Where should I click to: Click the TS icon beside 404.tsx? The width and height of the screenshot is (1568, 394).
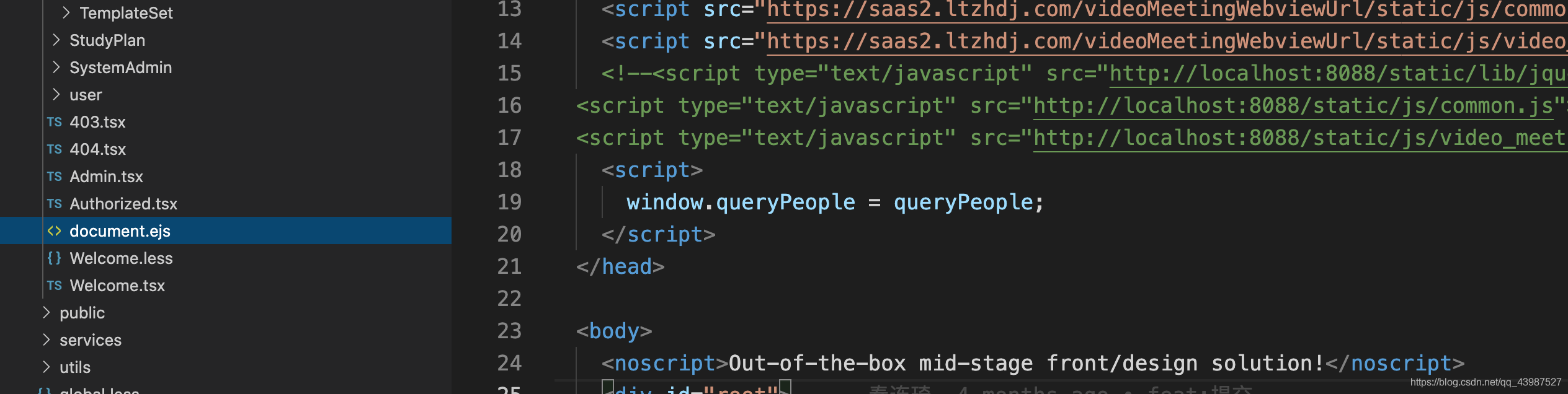coord(55,149)
